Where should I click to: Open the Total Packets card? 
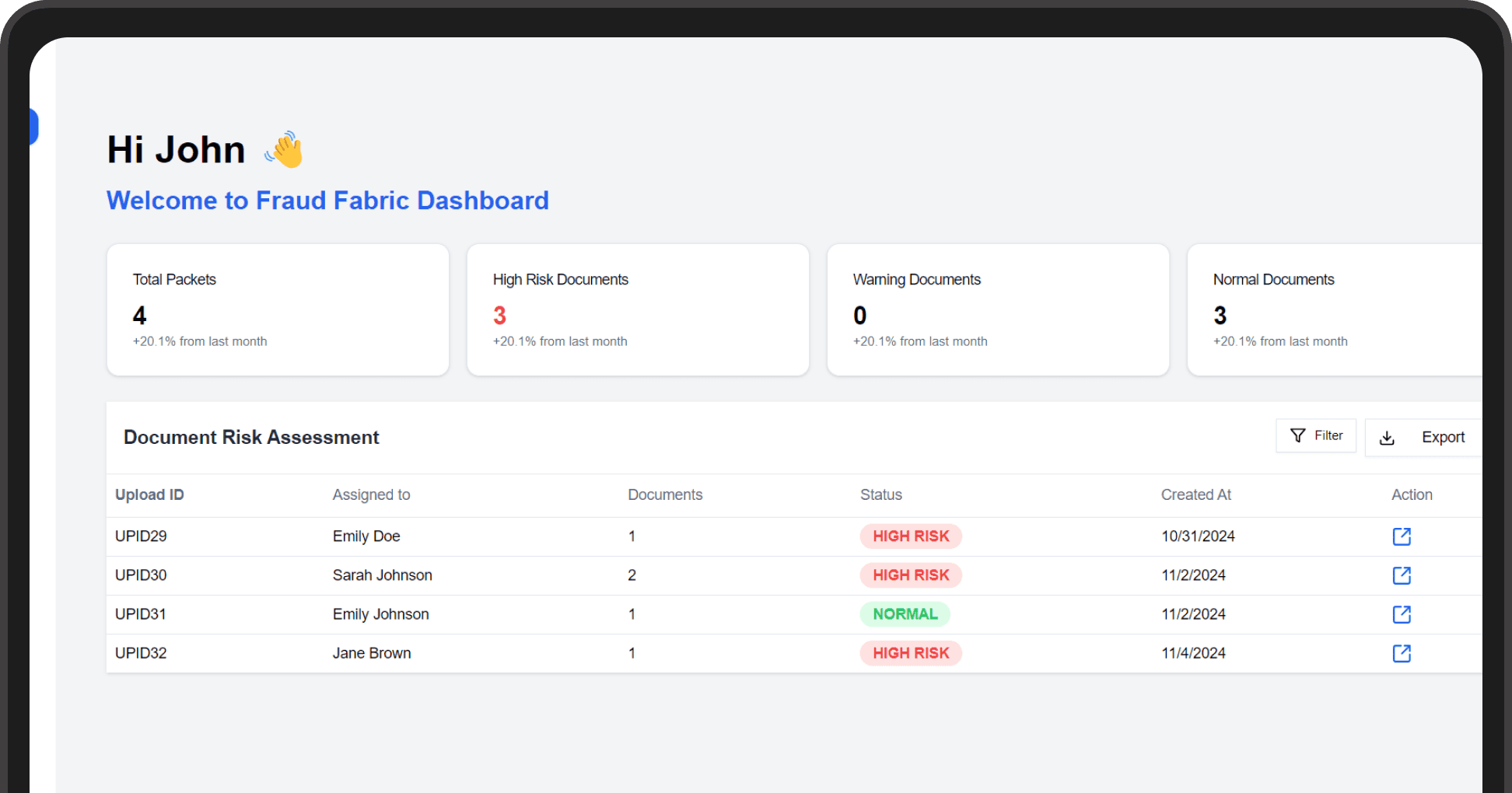(278, 309)
